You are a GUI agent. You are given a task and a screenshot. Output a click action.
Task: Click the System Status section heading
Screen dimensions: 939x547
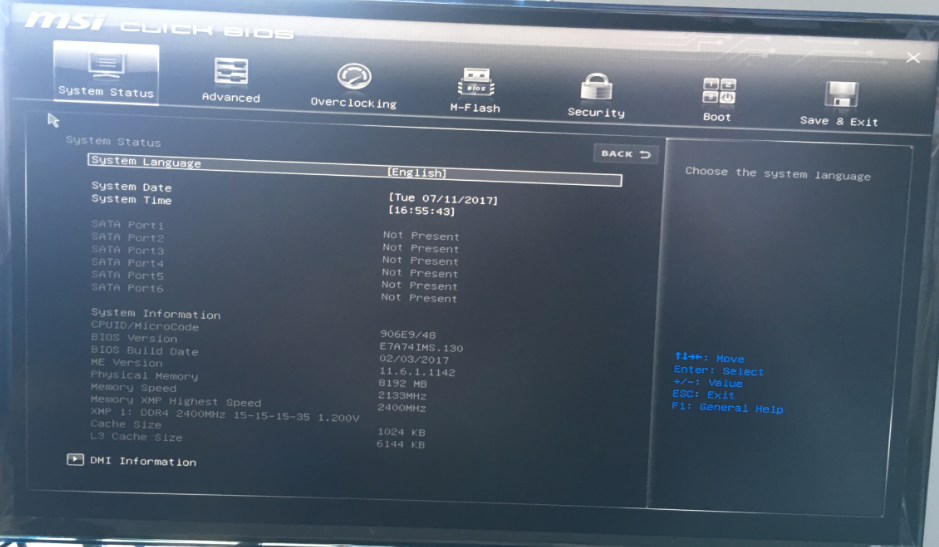click(x=113, y=141)
